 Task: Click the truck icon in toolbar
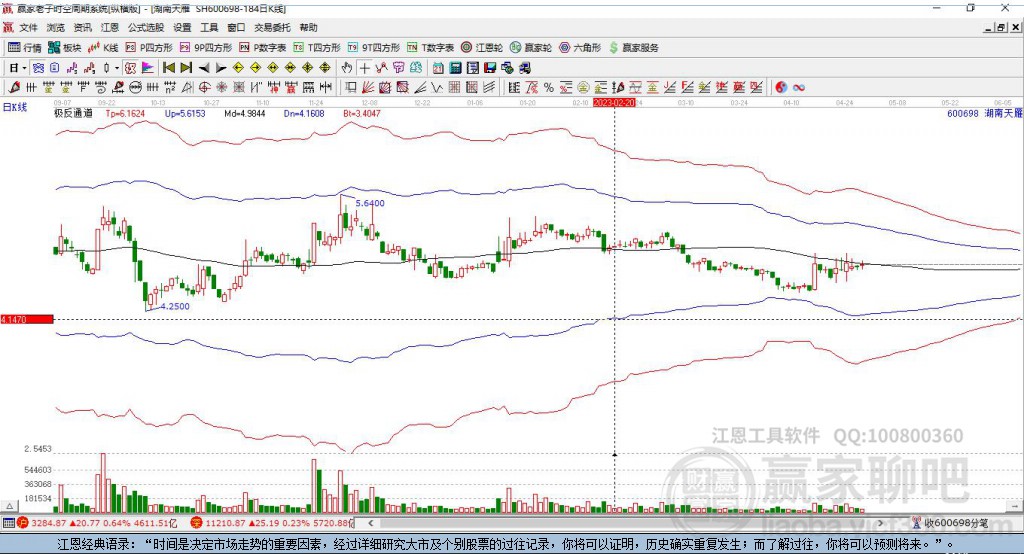(x=524, y=68)
